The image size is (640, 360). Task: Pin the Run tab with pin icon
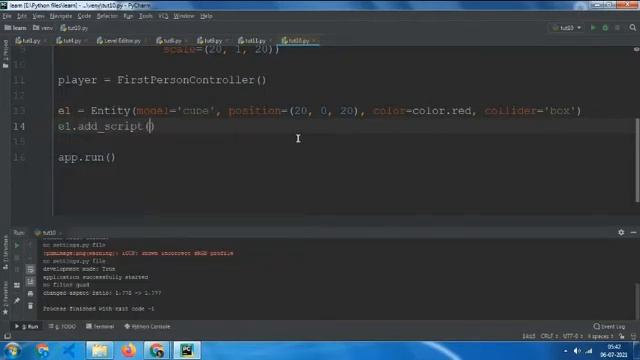(x=17, y=301)
